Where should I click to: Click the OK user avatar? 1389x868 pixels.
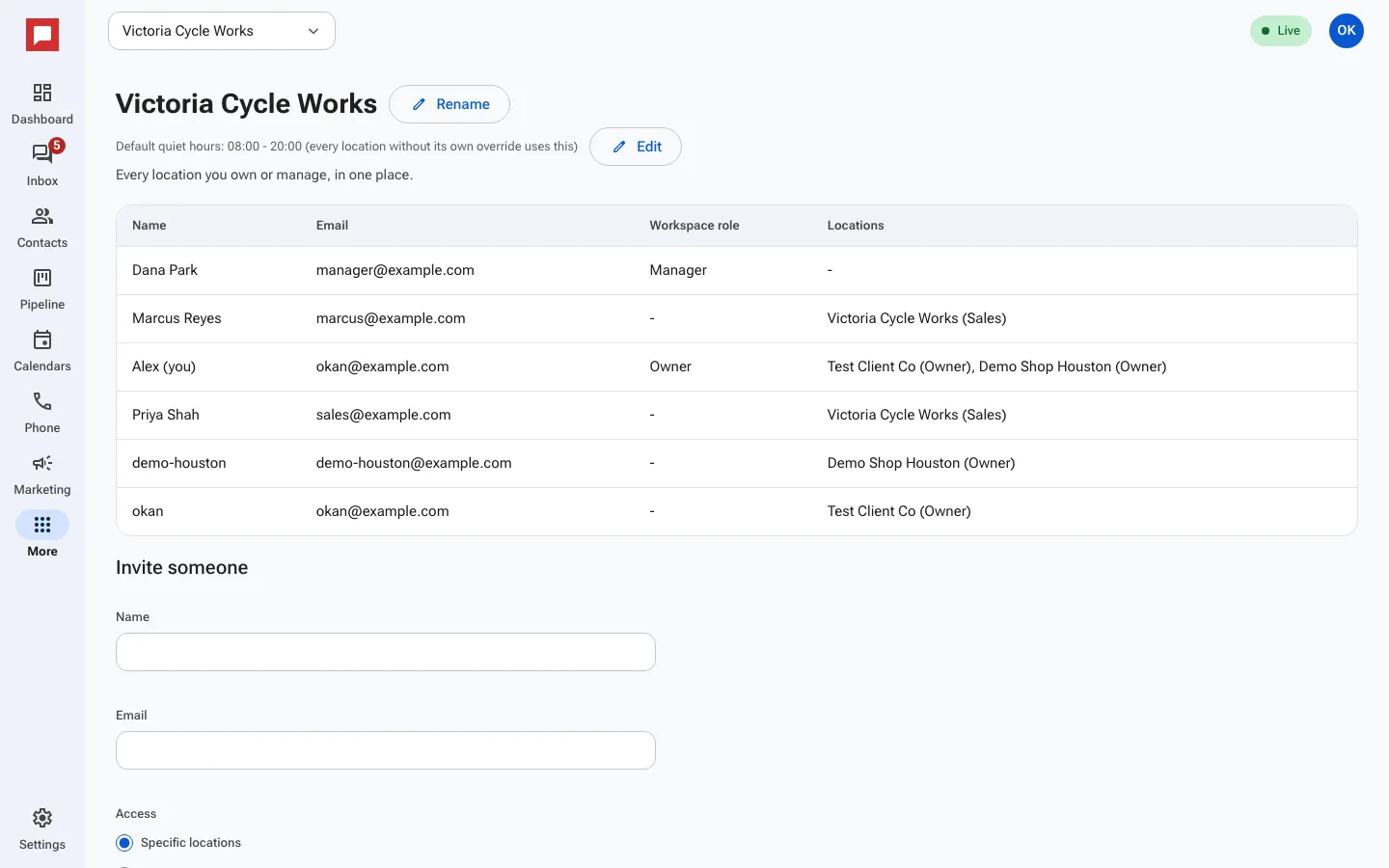point(1347,31)
